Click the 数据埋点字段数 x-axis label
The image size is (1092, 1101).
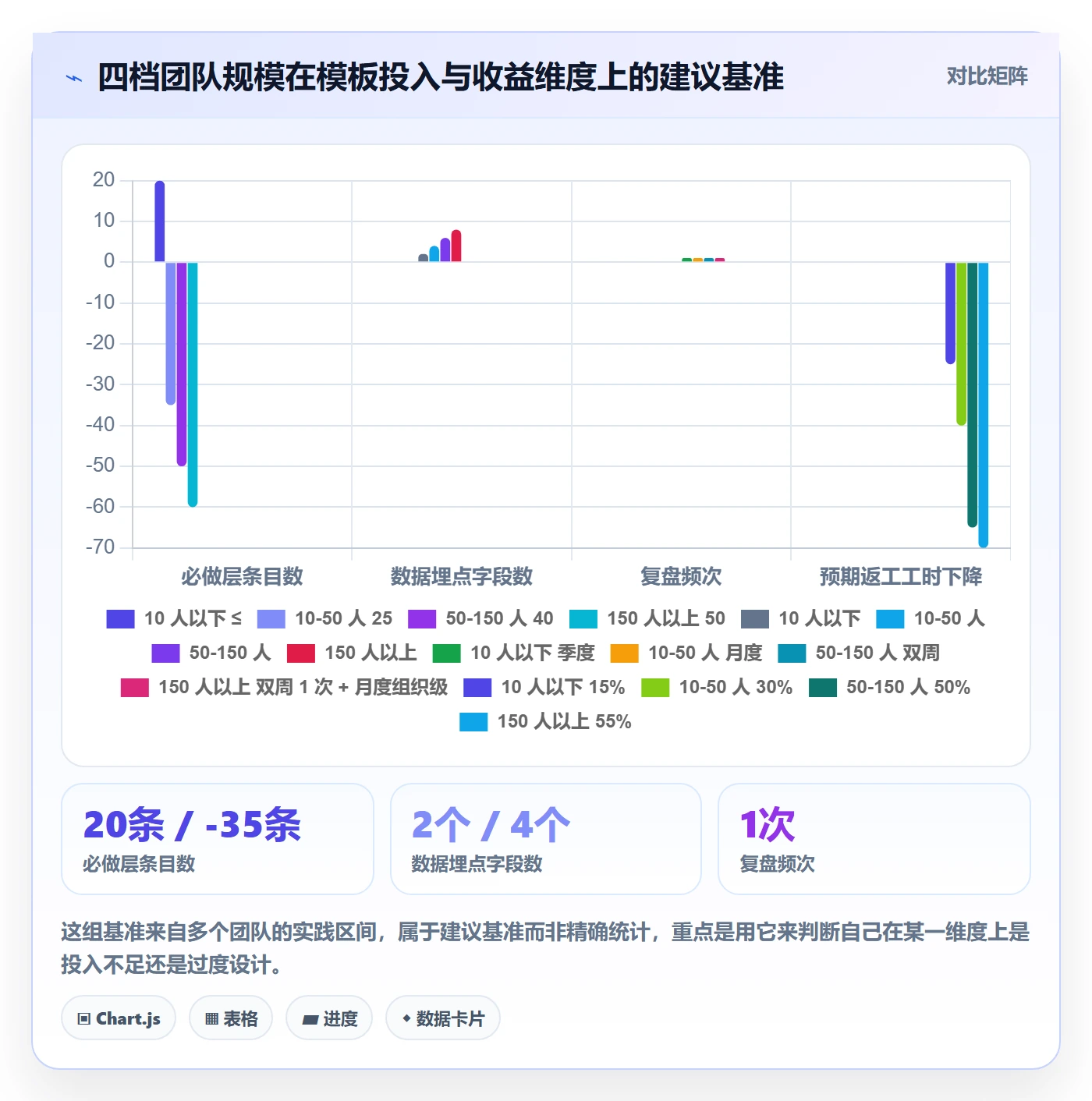(462, 576)
